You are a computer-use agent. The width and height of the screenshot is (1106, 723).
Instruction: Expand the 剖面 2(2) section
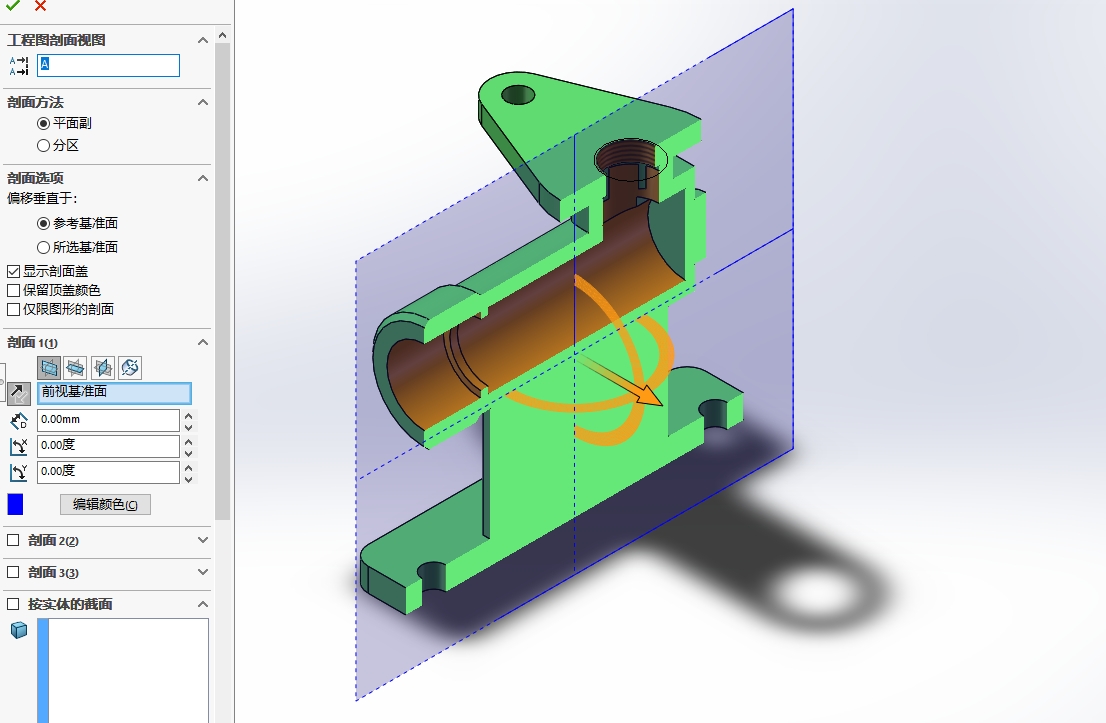[203, 540]
